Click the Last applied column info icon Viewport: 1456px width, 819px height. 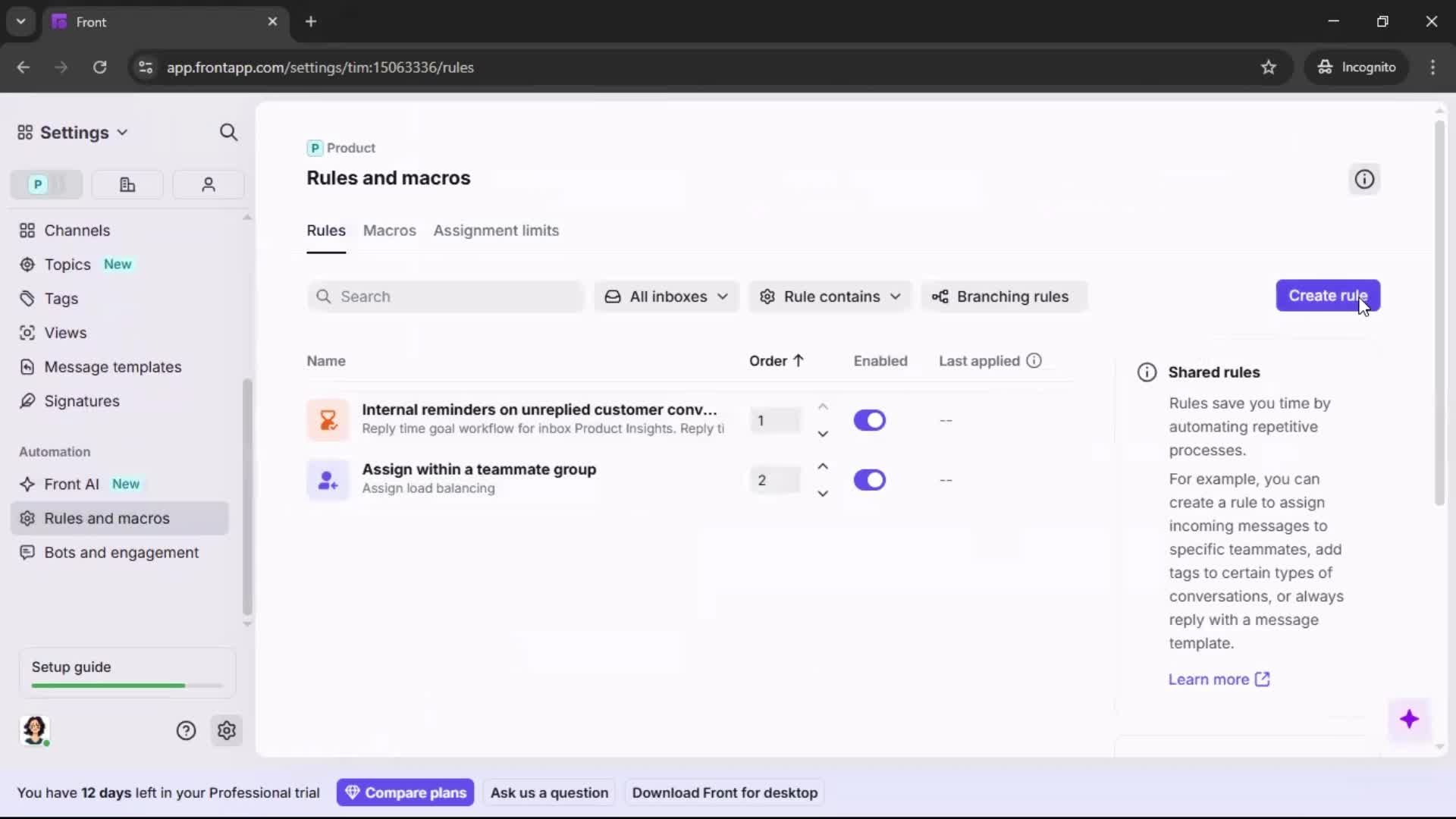[x=1034, y=360]
